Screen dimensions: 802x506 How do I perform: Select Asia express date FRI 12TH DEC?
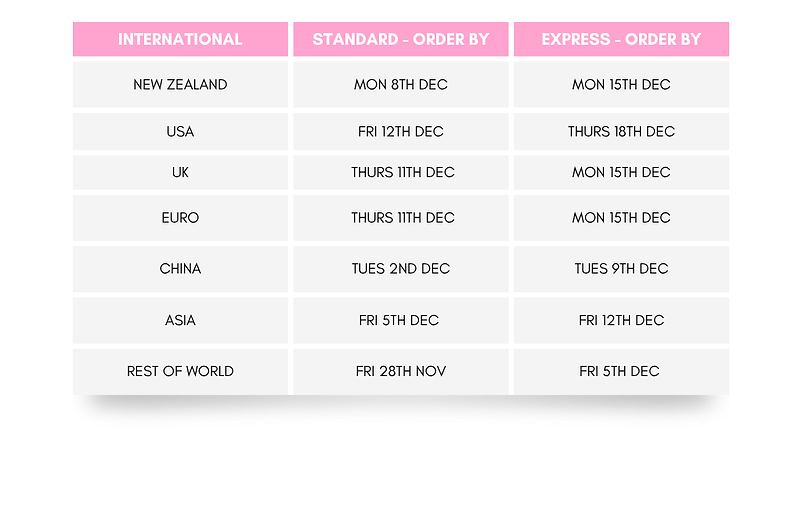(x=621, y=320)
